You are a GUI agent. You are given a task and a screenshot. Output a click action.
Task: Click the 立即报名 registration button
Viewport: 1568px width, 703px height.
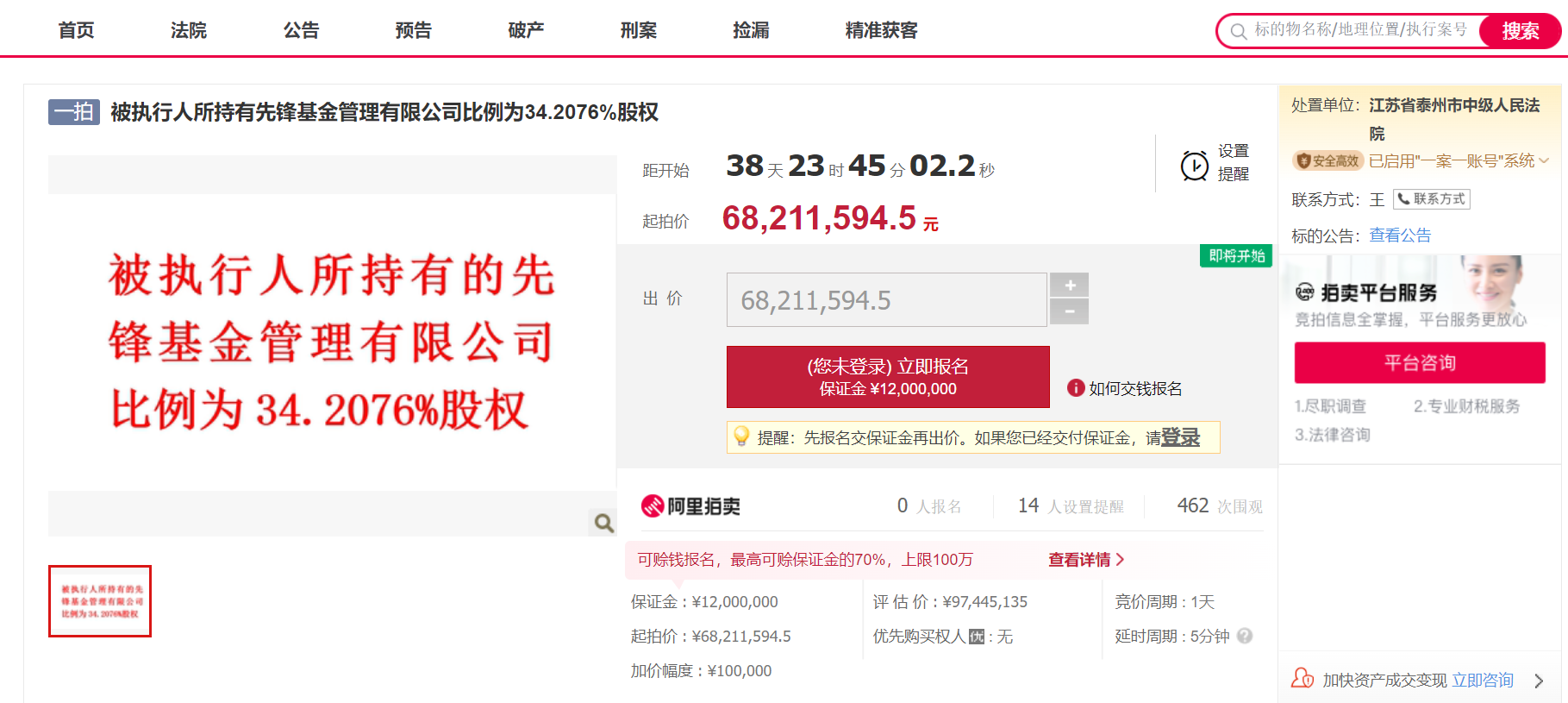click(888, 377)
